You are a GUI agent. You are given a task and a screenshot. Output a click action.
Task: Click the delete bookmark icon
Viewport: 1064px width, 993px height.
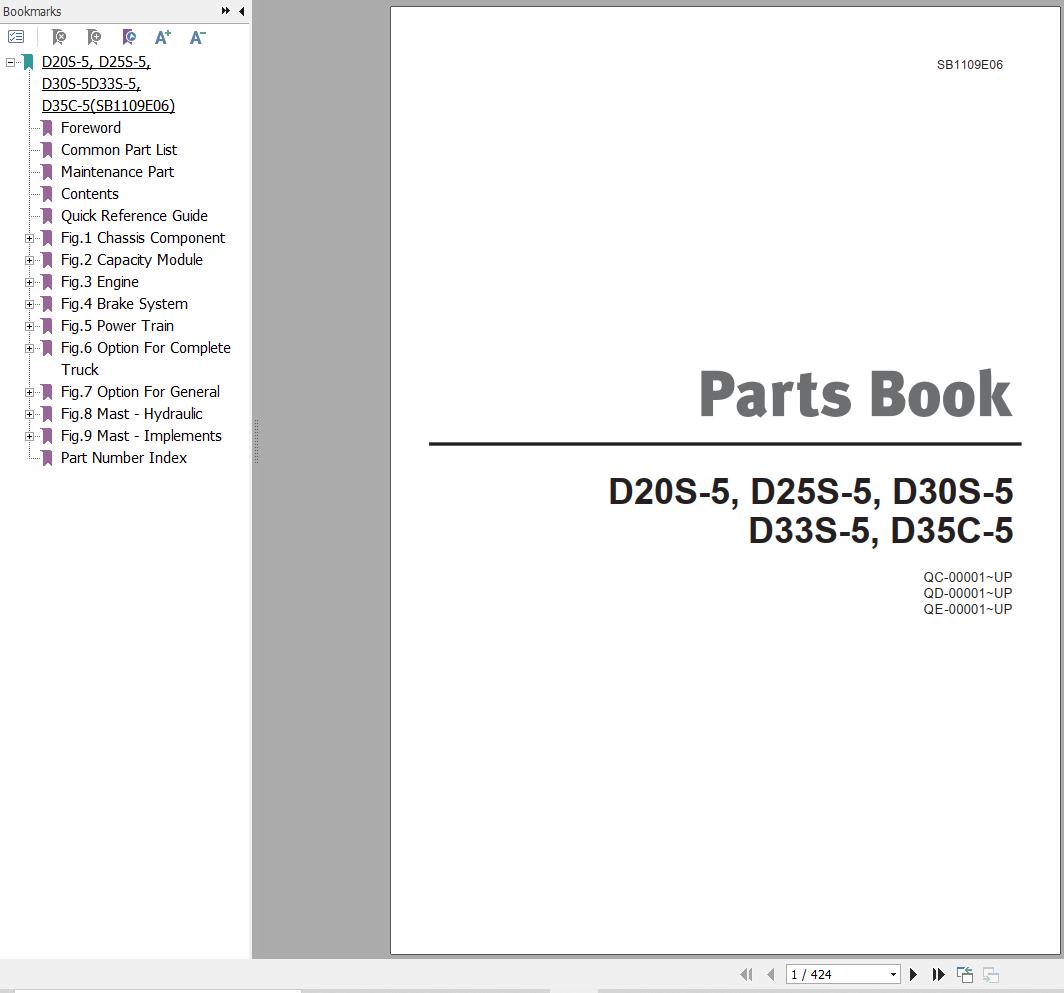pyautogui.click(x=59, y=37)
